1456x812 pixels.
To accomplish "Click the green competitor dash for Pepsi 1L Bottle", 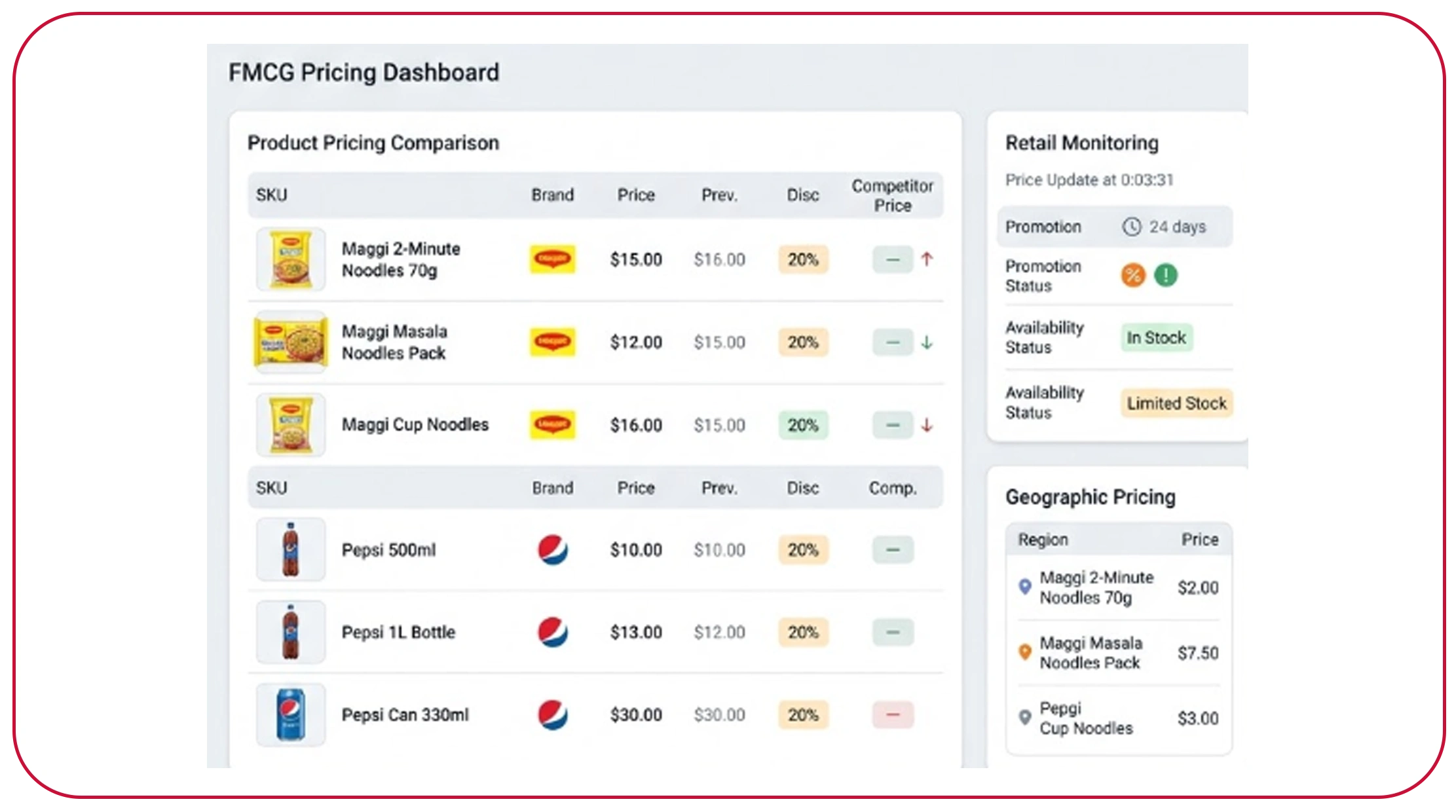I will tap(892, 632).
